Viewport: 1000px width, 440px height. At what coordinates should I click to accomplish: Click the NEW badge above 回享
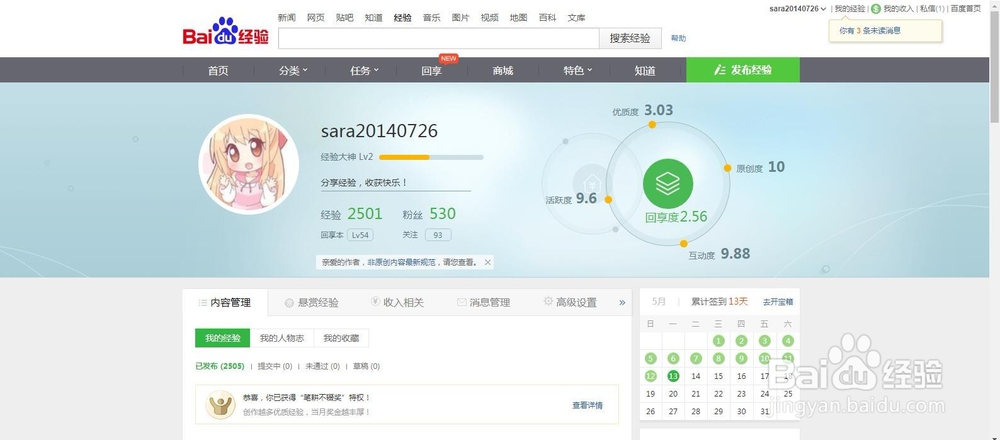click(x=448, y=59)
